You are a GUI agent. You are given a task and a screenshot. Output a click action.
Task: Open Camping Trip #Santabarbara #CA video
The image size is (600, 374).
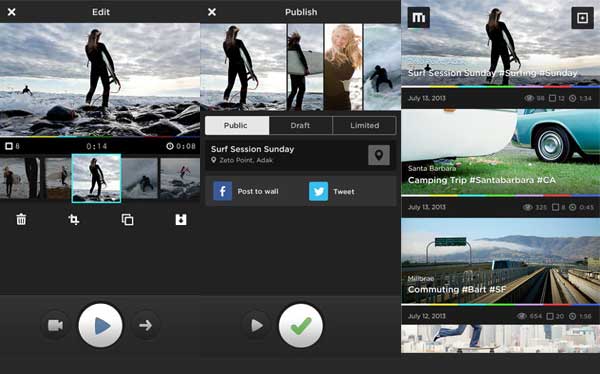click(x=501, y=152)
